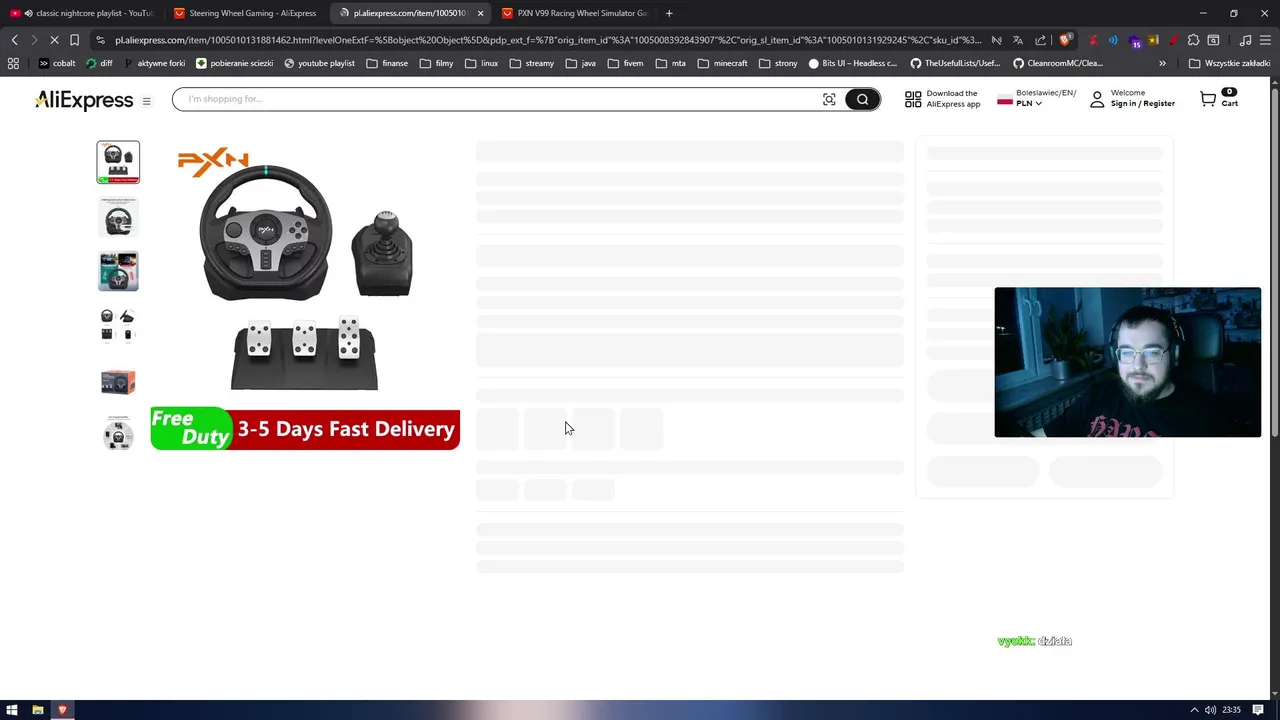Open the browser hamburger menu

[x=1265, y=40]
